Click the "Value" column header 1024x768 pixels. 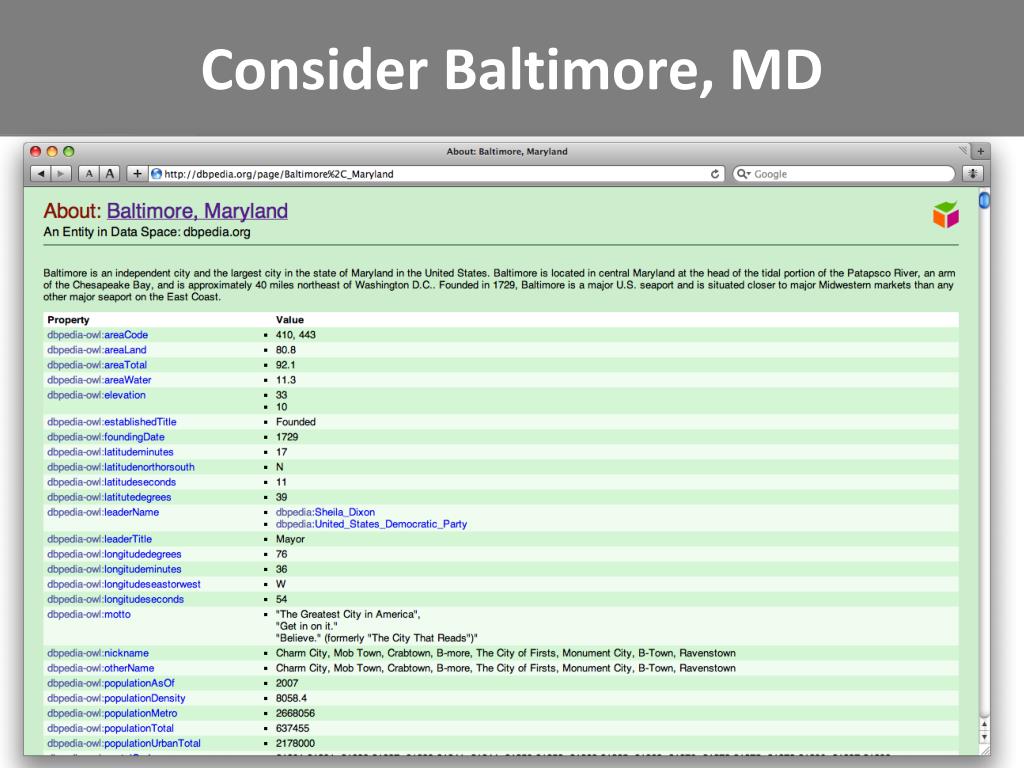(x=290, y=320)
